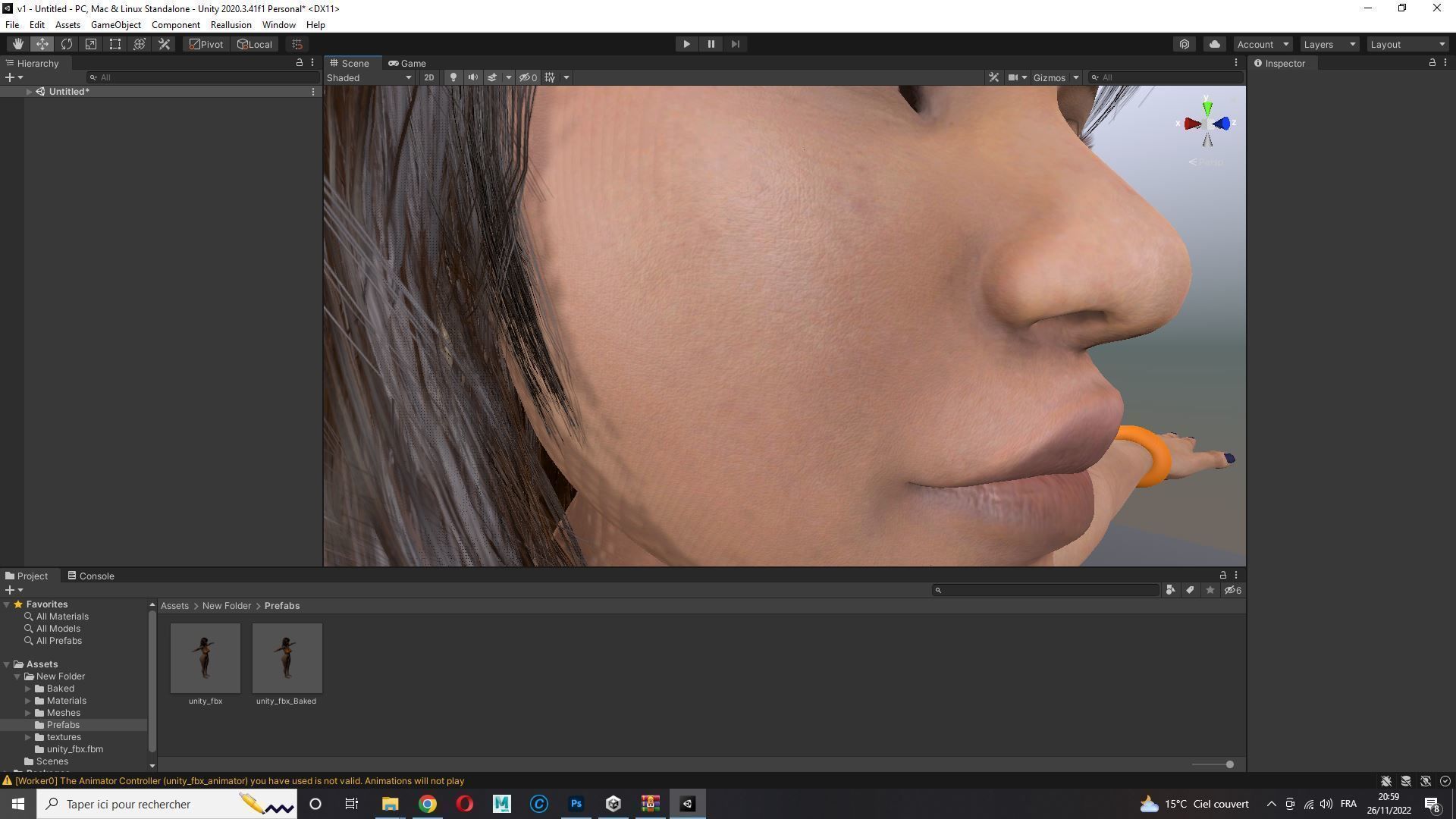Click the auto-generate lighting status icon
The width and height of the screenshot is (1456, 819).
(x=1425, y=781)
